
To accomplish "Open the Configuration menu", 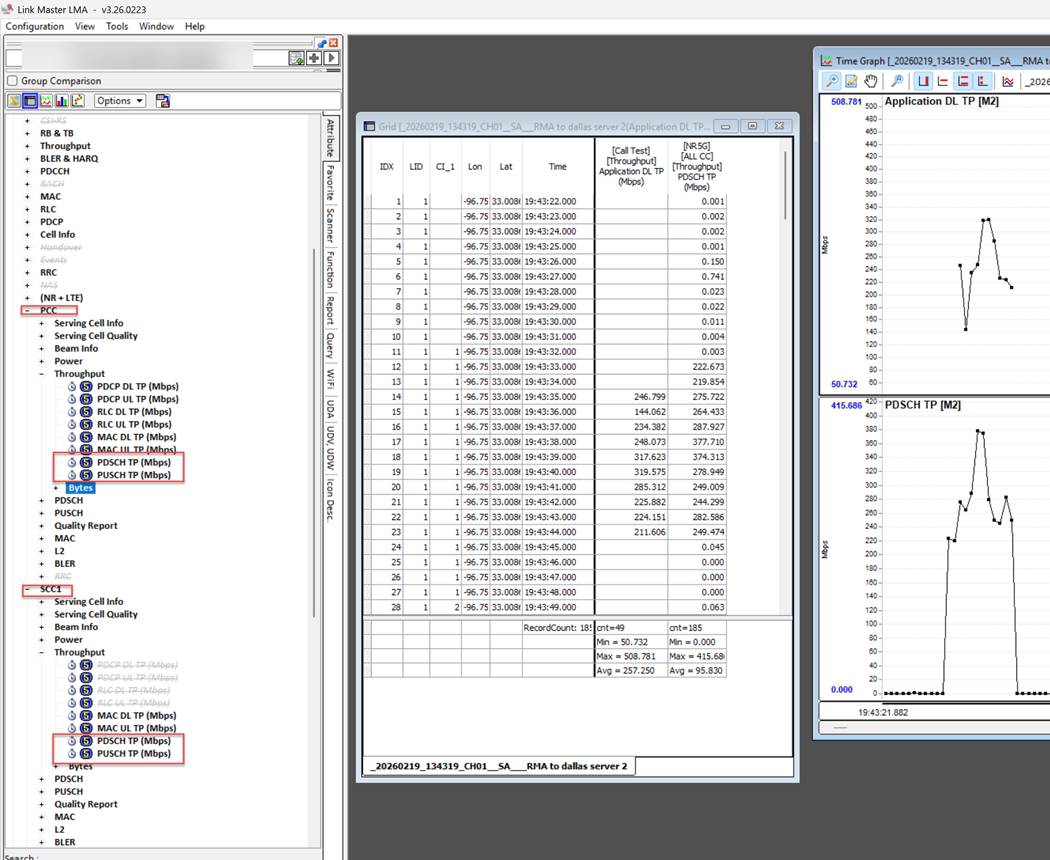I will tap(34, 26).
